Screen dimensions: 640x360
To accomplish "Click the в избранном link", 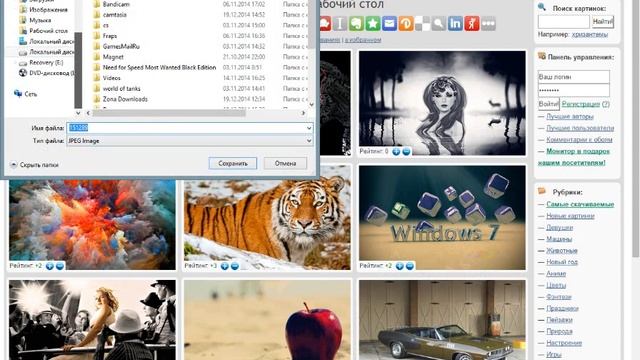I will (x=363, y=40).
